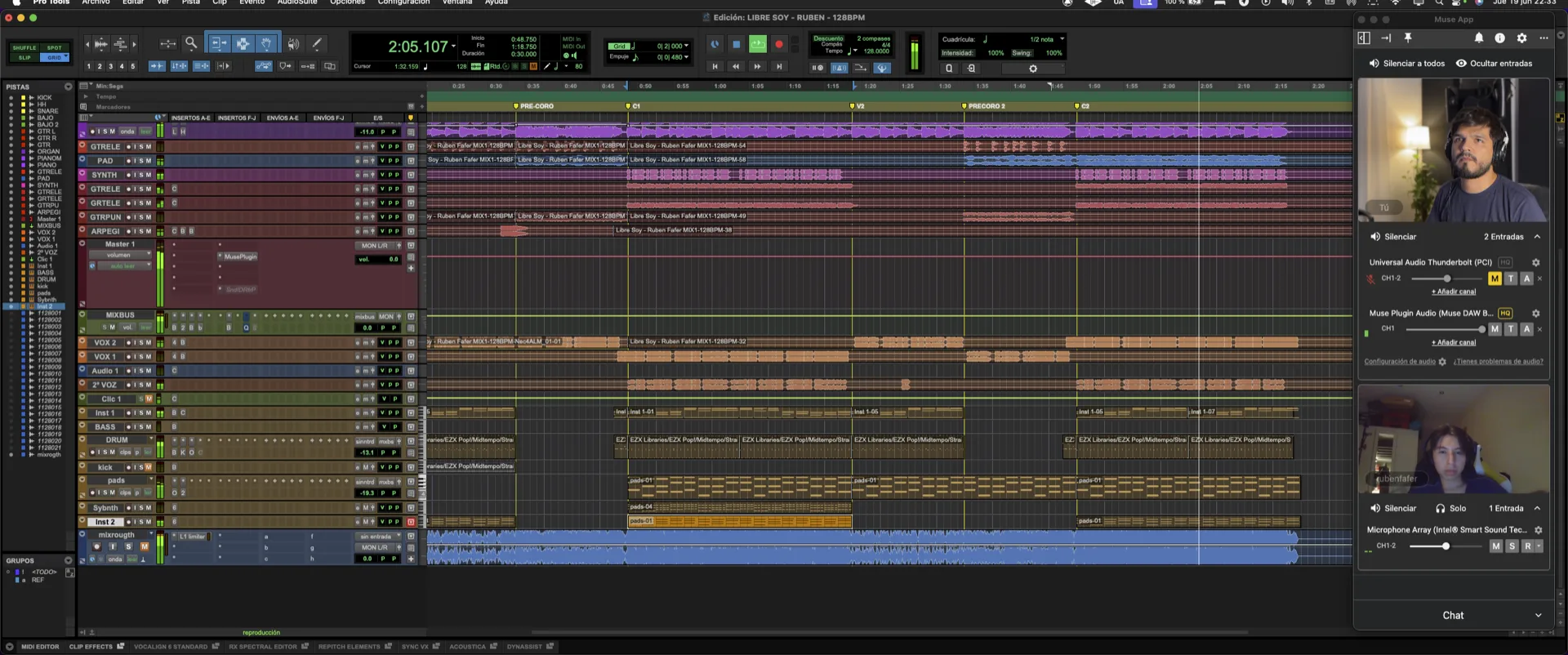This screenshot has height=655, width=1568.
Task: Expand the Chat panel
Action: (x=1539, y=615)
